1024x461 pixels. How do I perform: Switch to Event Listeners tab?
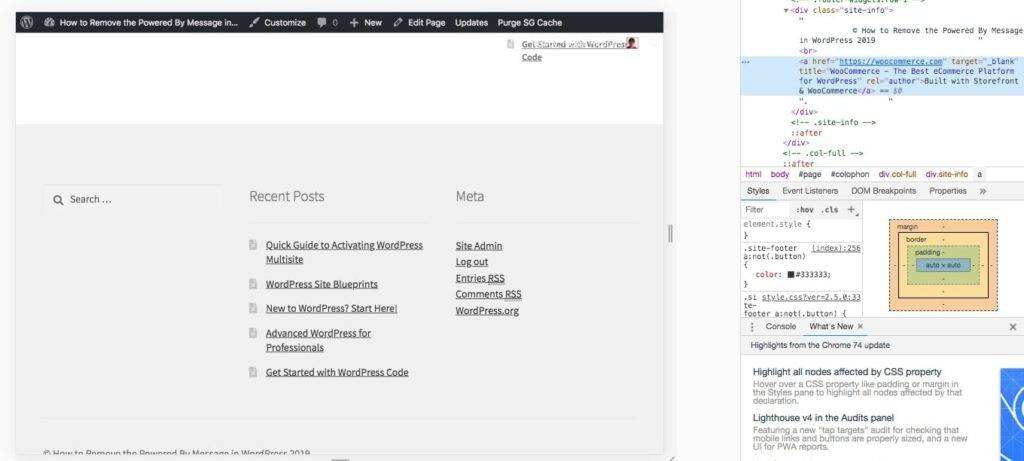point(810,191)
